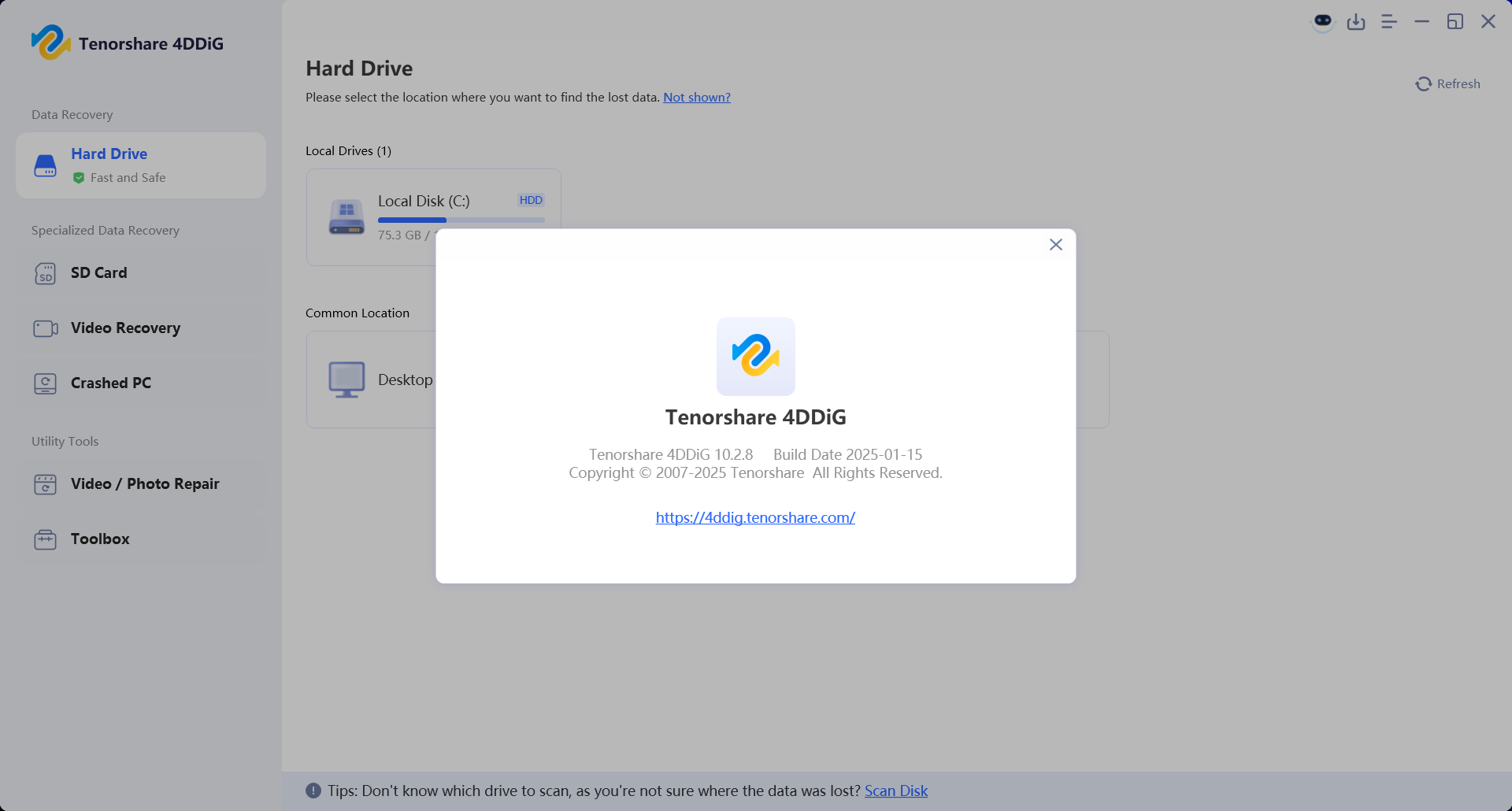Click the 'Hard Drive' page title
The width and height of the screenshot is (1512, 811).
[x=359, y=69]
